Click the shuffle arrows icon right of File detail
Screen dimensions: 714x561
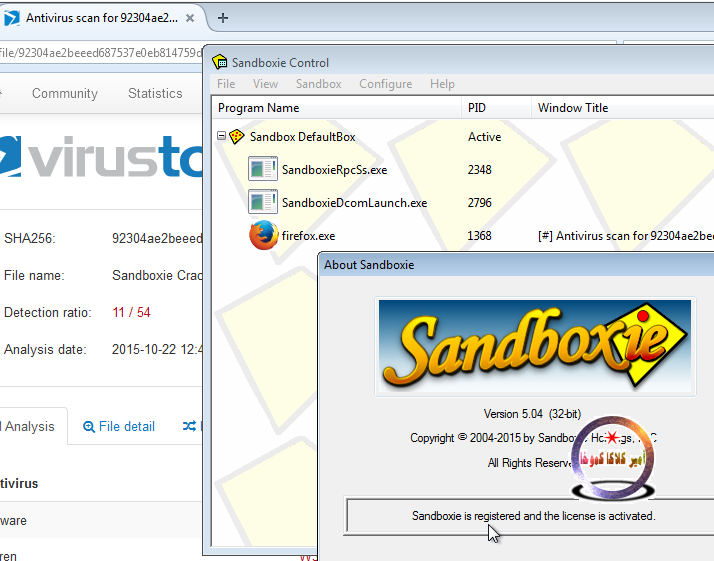(x=189, y=426)
